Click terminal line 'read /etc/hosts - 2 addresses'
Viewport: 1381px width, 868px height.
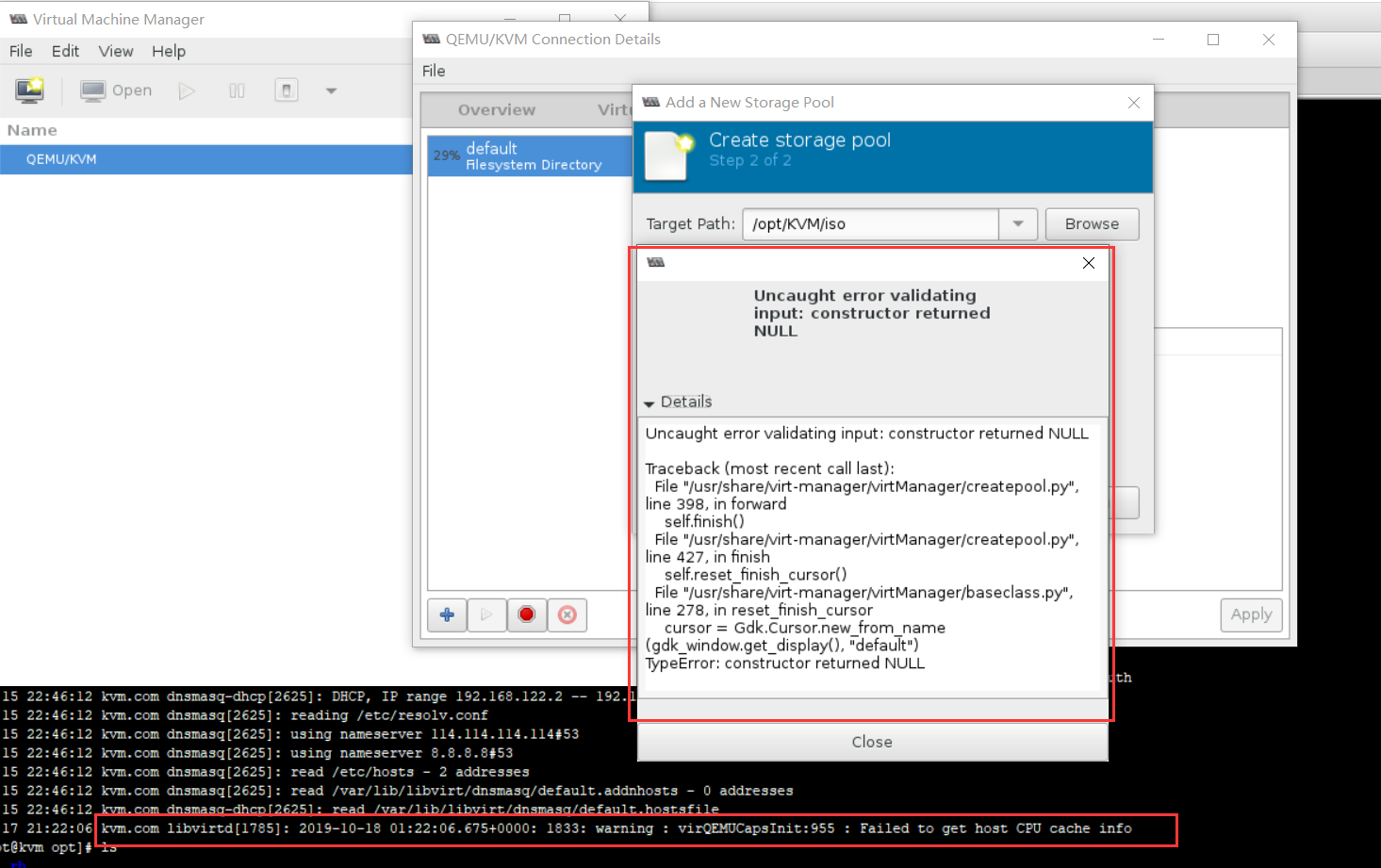point(265,772)
